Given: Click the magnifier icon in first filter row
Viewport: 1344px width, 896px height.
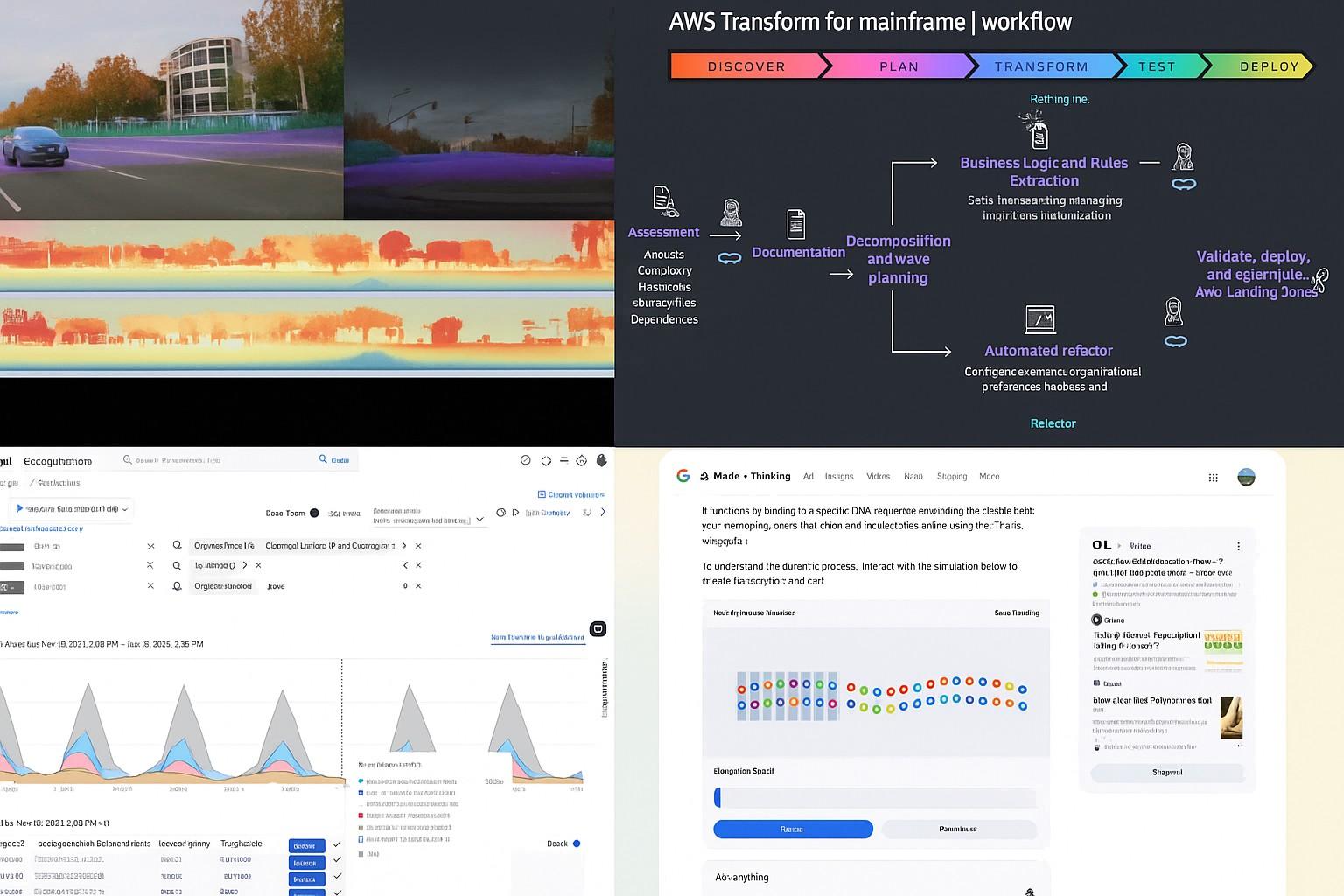Looking at the screenshot, I should click(x=177, y=546).
